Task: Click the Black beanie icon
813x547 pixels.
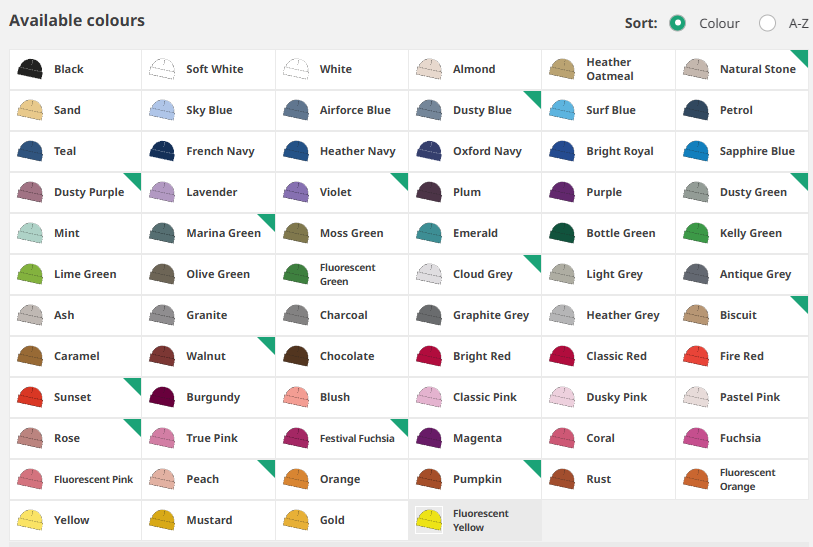Action: point(30,69)
